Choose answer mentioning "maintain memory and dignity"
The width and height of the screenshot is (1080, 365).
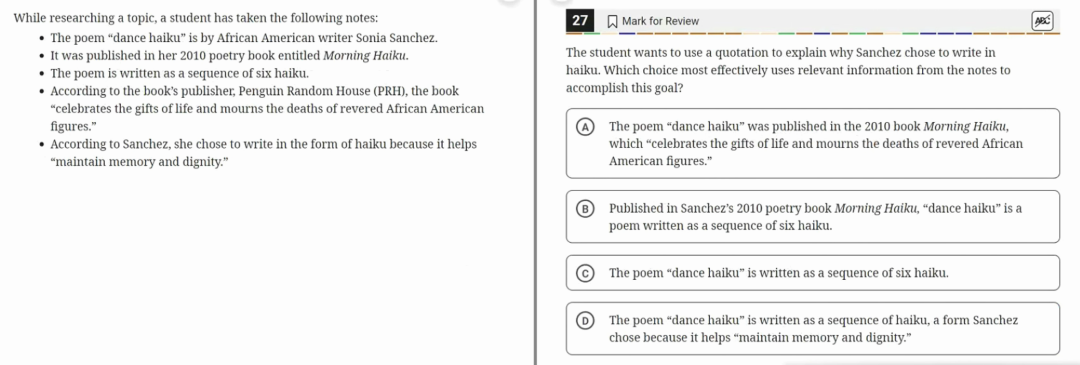point(813,328)
